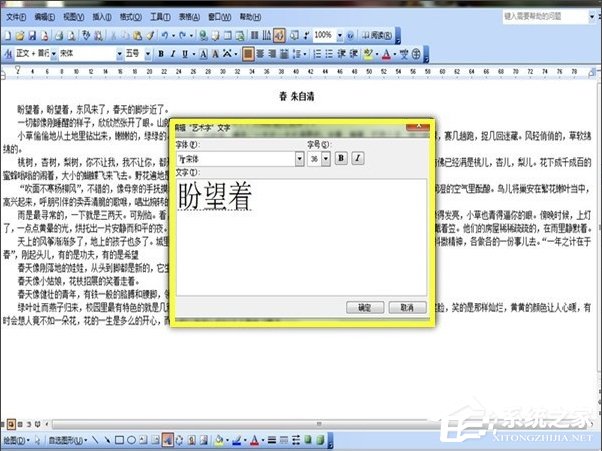
Task: Expand the 字号 size dropdown showing 36
Action: click(325, 158)
